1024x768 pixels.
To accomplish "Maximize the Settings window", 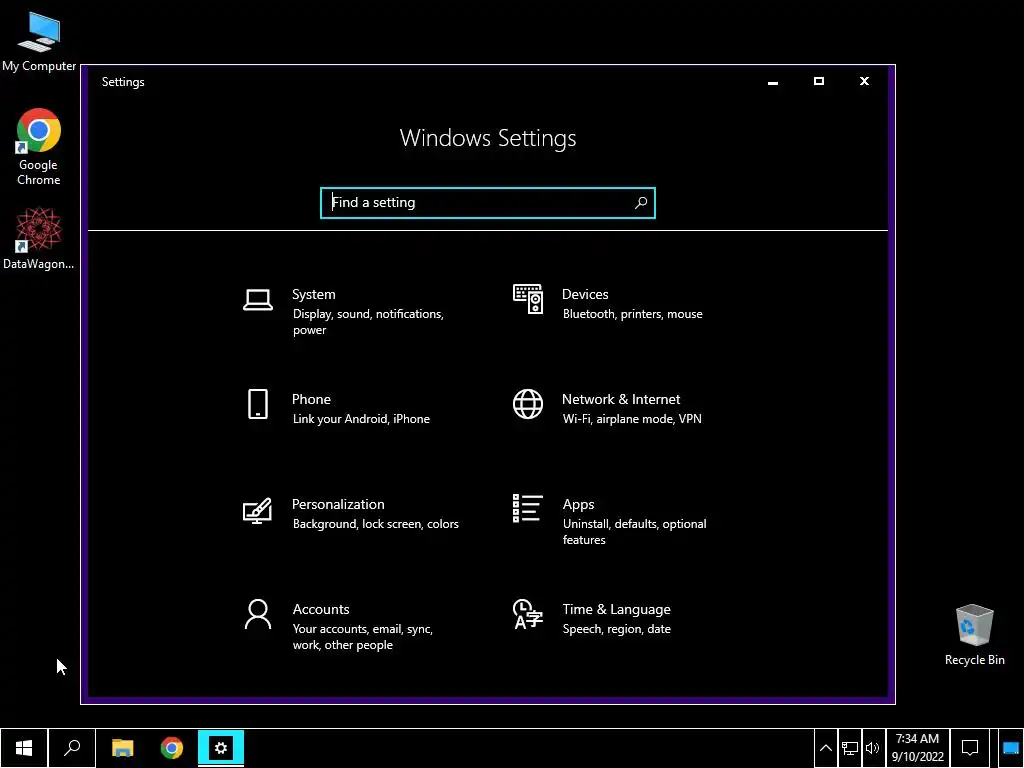I will click(x=818, y=82).
